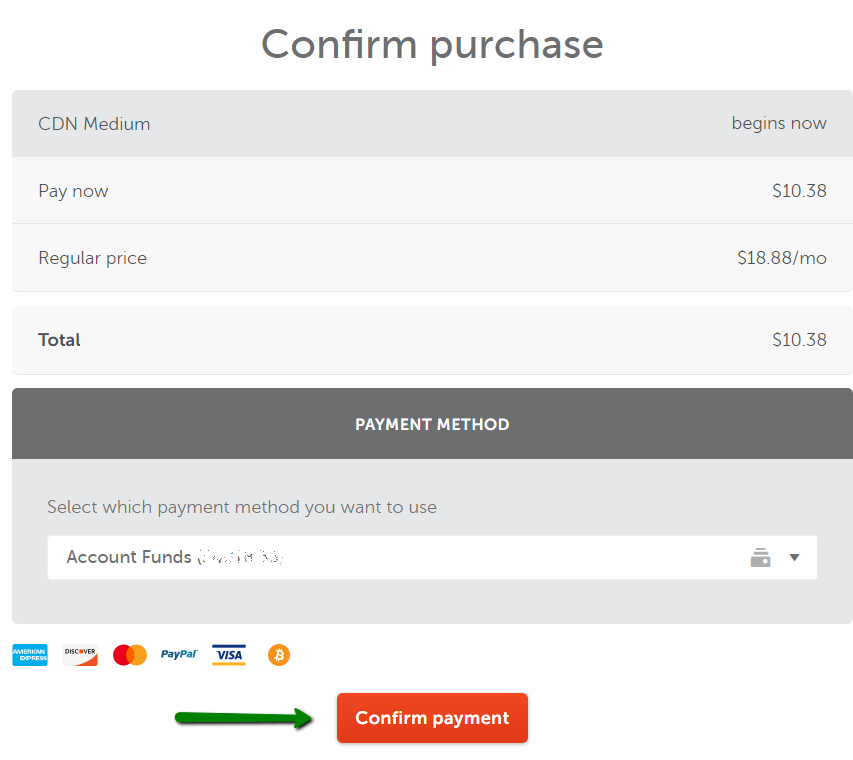Click the wallet icon in payment selector
This screenshot has width=853, height=760.
coord(761,558)
